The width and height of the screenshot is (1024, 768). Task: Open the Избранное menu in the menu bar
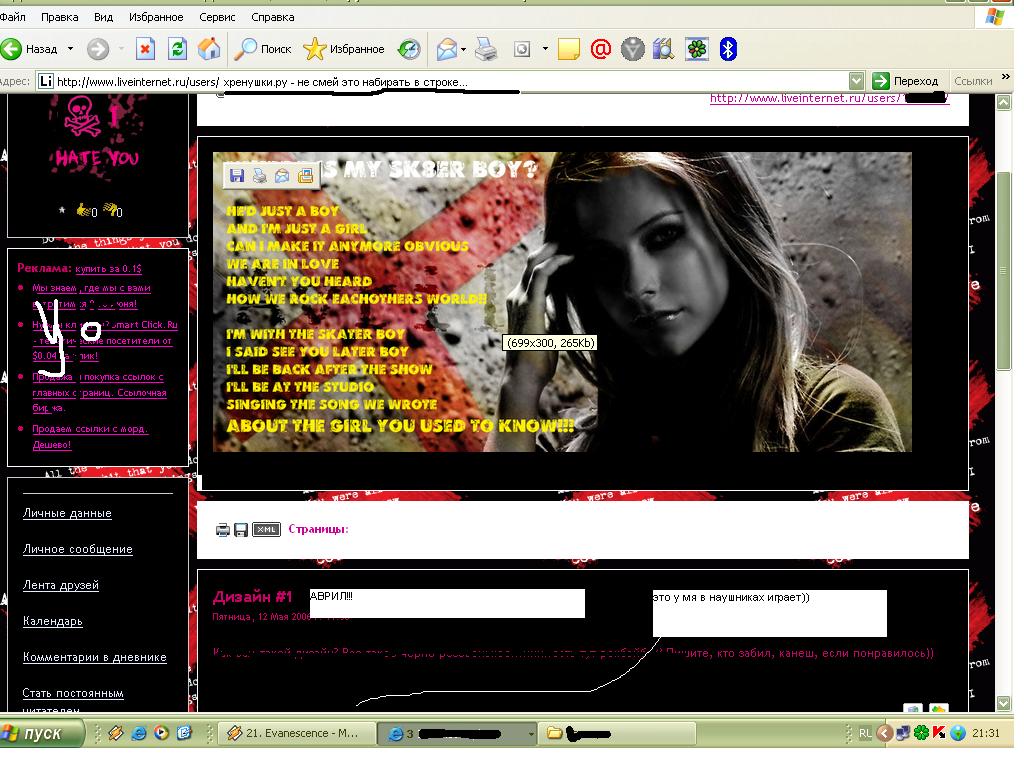156,17
